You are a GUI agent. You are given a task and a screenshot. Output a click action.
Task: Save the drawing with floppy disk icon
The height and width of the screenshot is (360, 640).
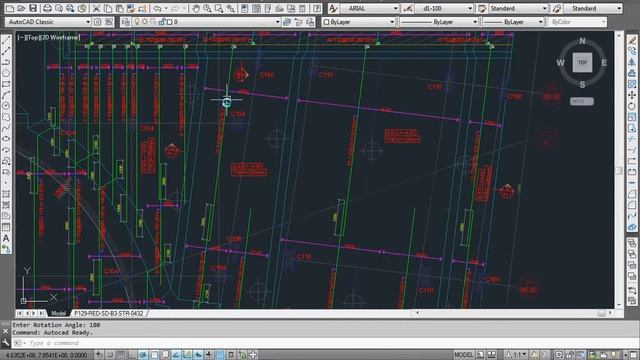pyautogui.click(x=33, y=8)
